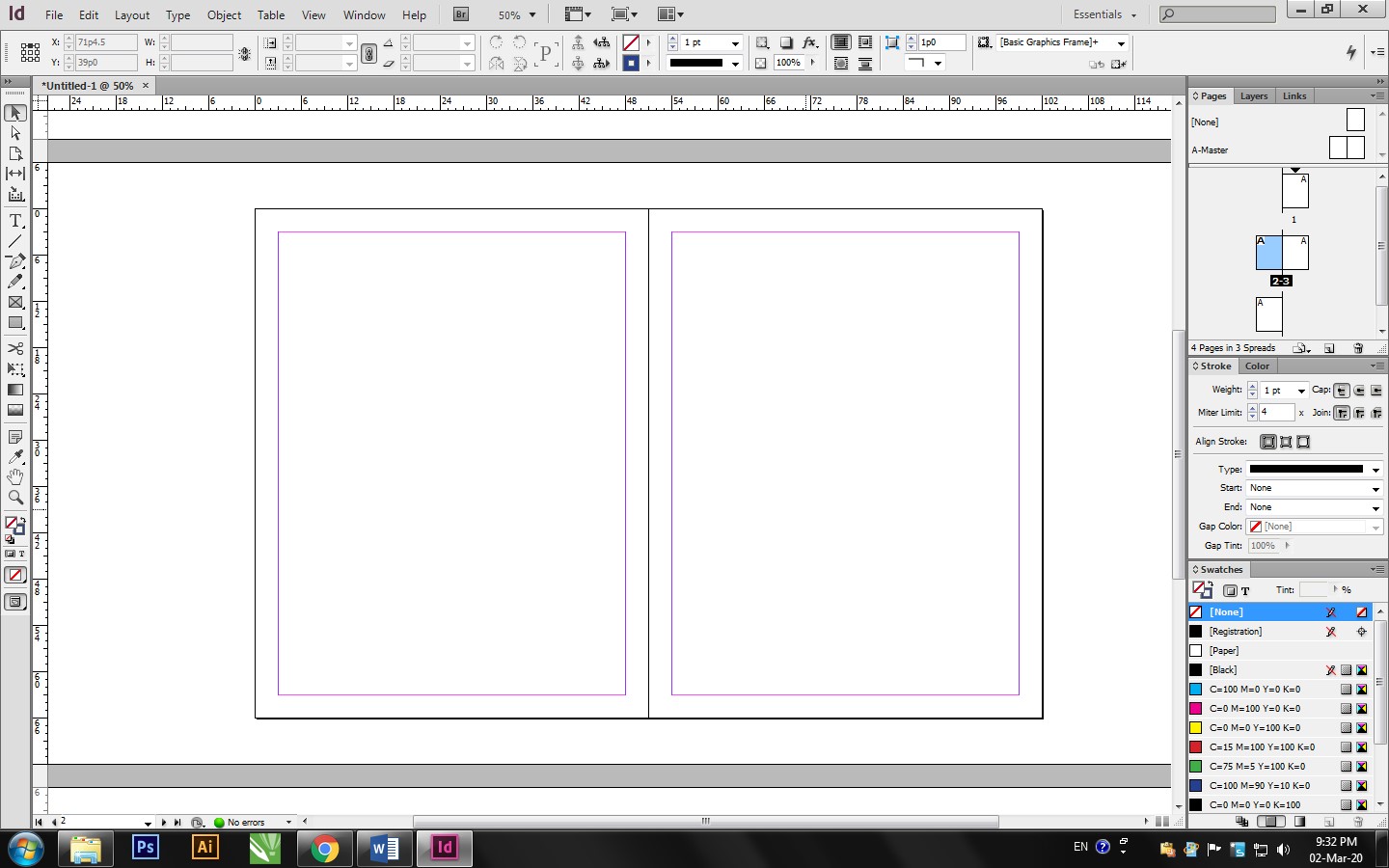Screen dimensions: 1389x868
Task: Select the Type tool
Action: pyautogui.click(x=15, y=221)
